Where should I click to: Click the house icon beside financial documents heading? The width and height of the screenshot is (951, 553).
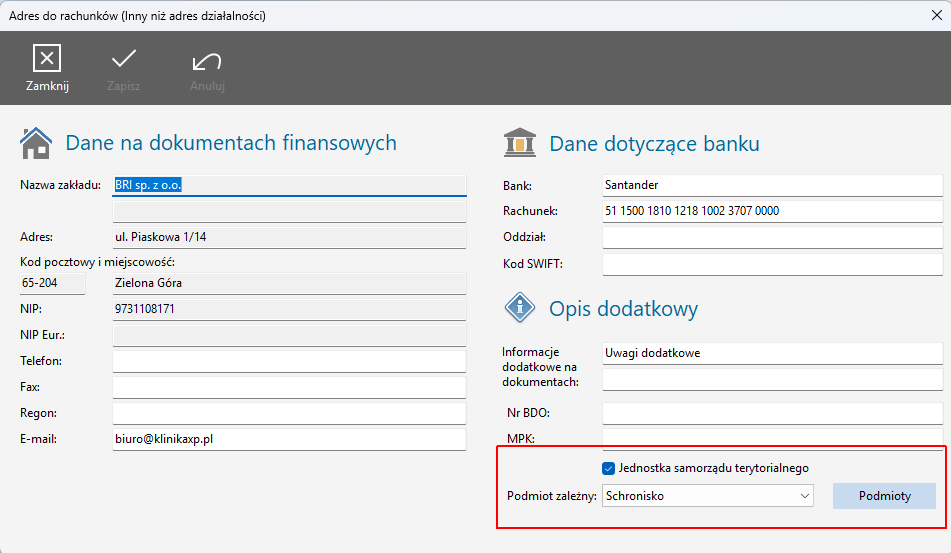pos(36,143)
